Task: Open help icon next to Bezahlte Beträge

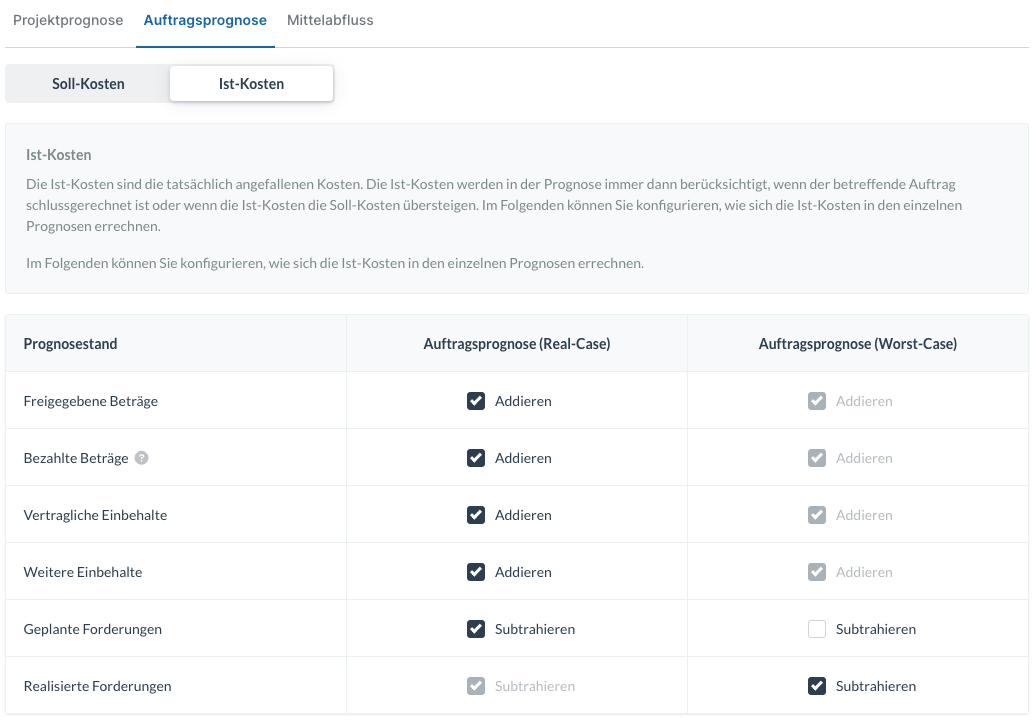Action: 141,458
